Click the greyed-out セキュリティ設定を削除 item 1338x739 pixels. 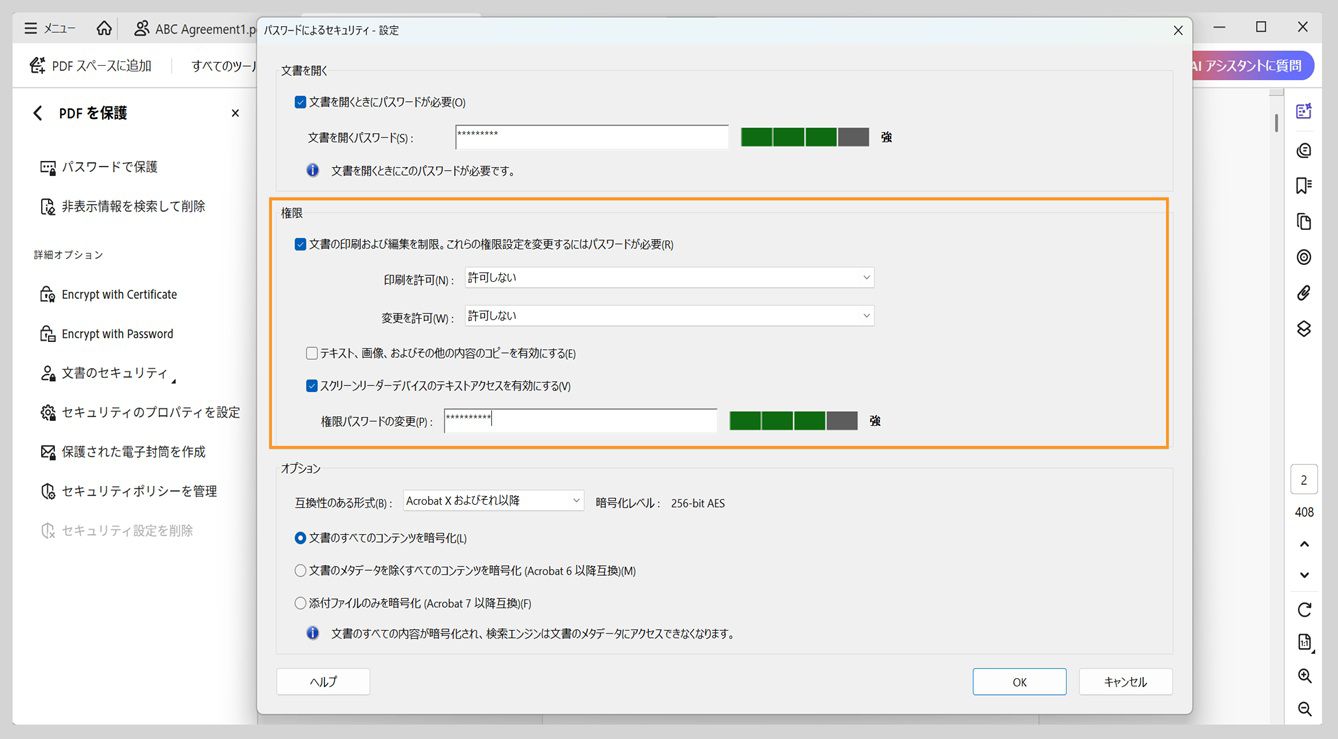117,531
